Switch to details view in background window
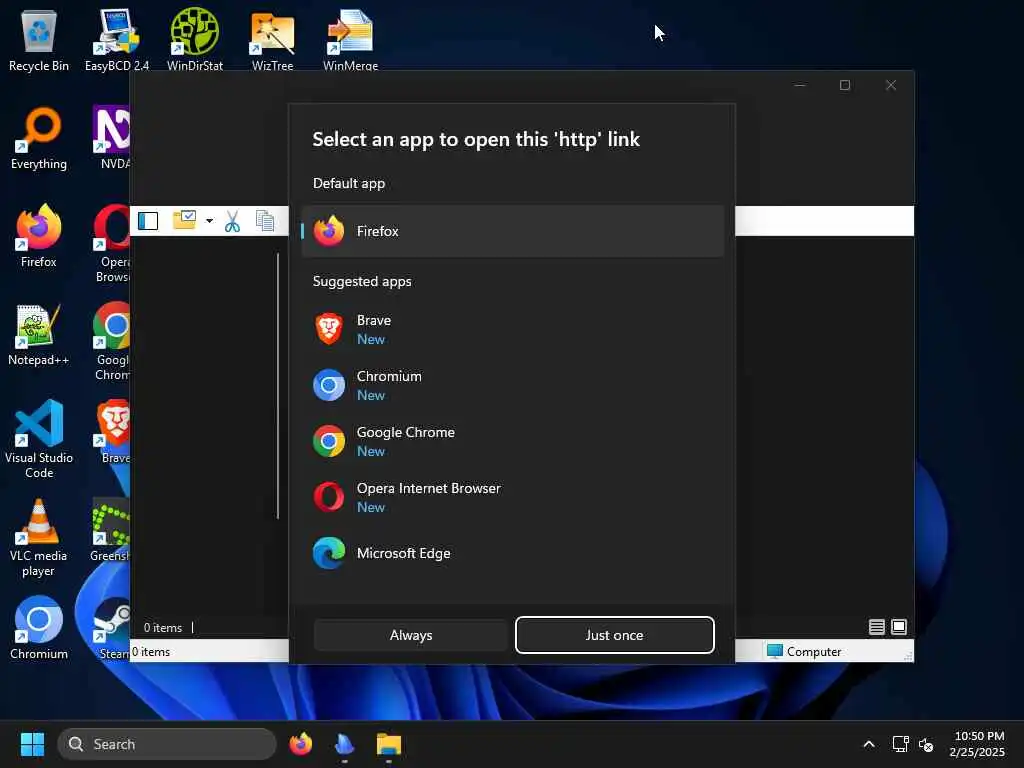This screenshot has width=1024, height=768. pyautogui.click(x=877, y=628)
